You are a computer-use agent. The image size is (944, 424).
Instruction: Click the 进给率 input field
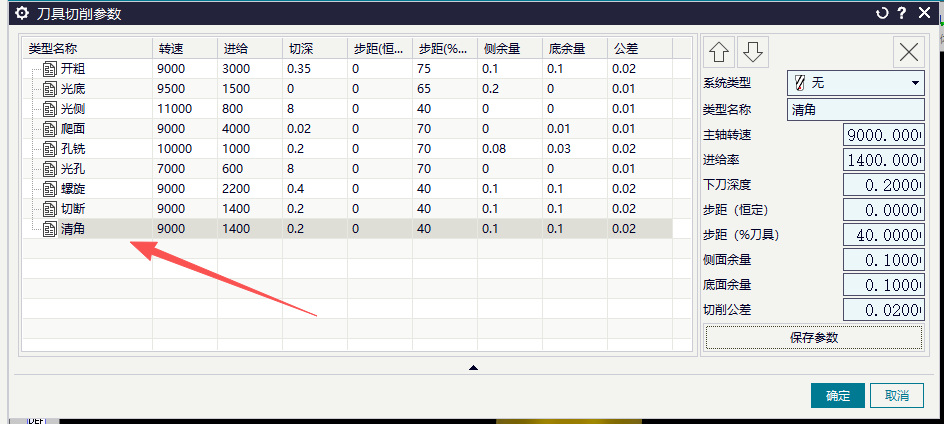pyautogui.click(x=883, y=160)
